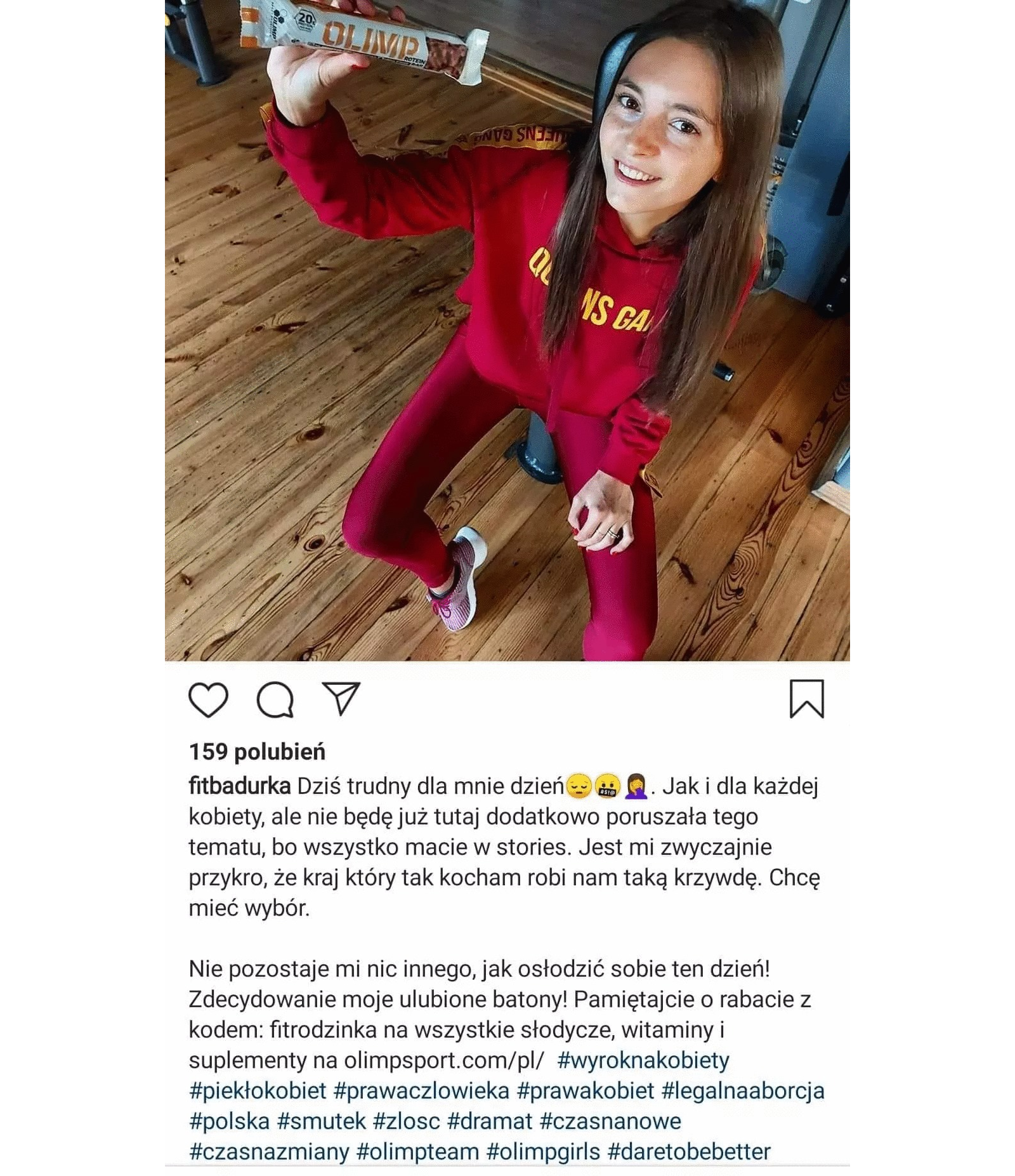Open the #legalnaaborcja hashtag

(743, 1091)
